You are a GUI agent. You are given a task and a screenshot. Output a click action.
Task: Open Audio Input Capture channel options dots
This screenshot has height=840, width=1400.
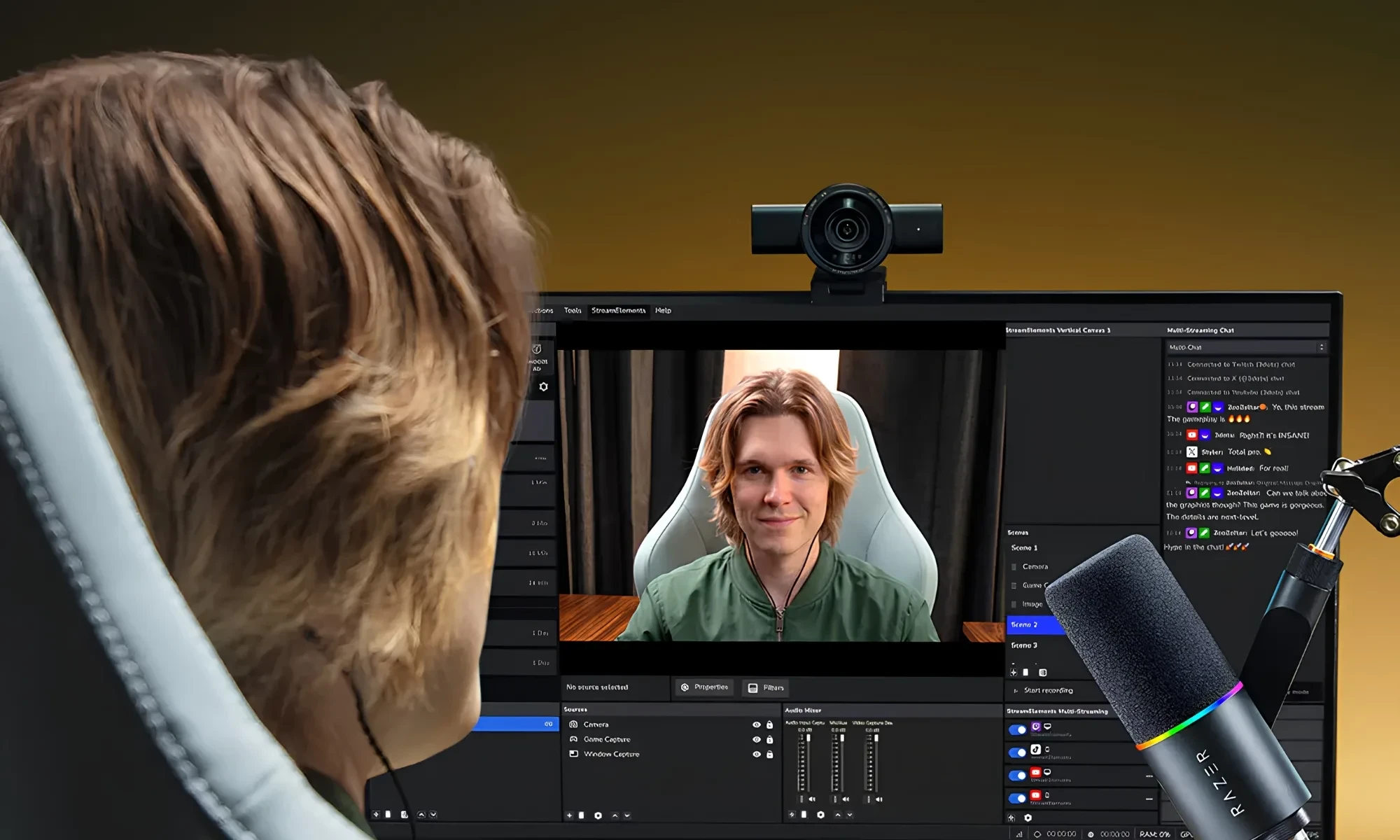click(x=801, y=799)
